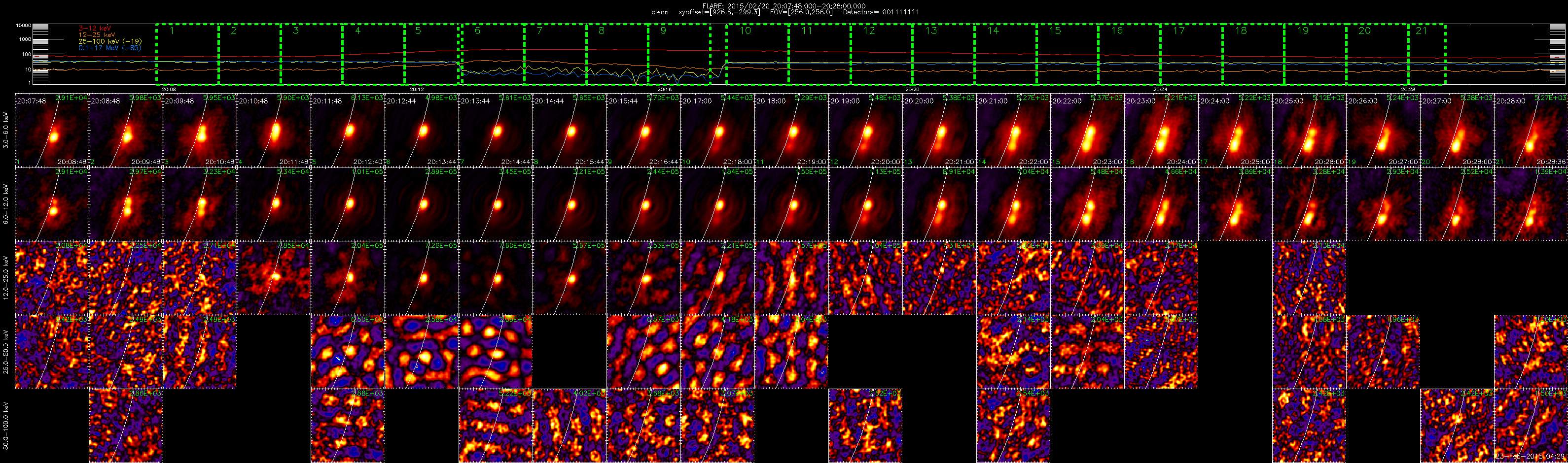Open the 3-6 keV image starting 20:09:48

(x=200, y=130)
